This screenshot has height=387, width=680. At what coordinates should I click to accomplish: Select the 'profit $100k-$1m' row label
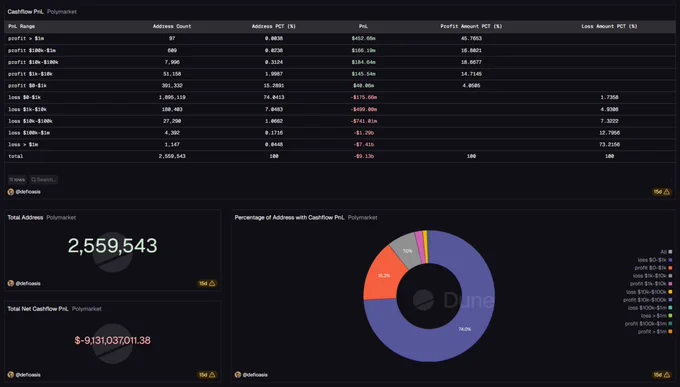pos(32,50)
